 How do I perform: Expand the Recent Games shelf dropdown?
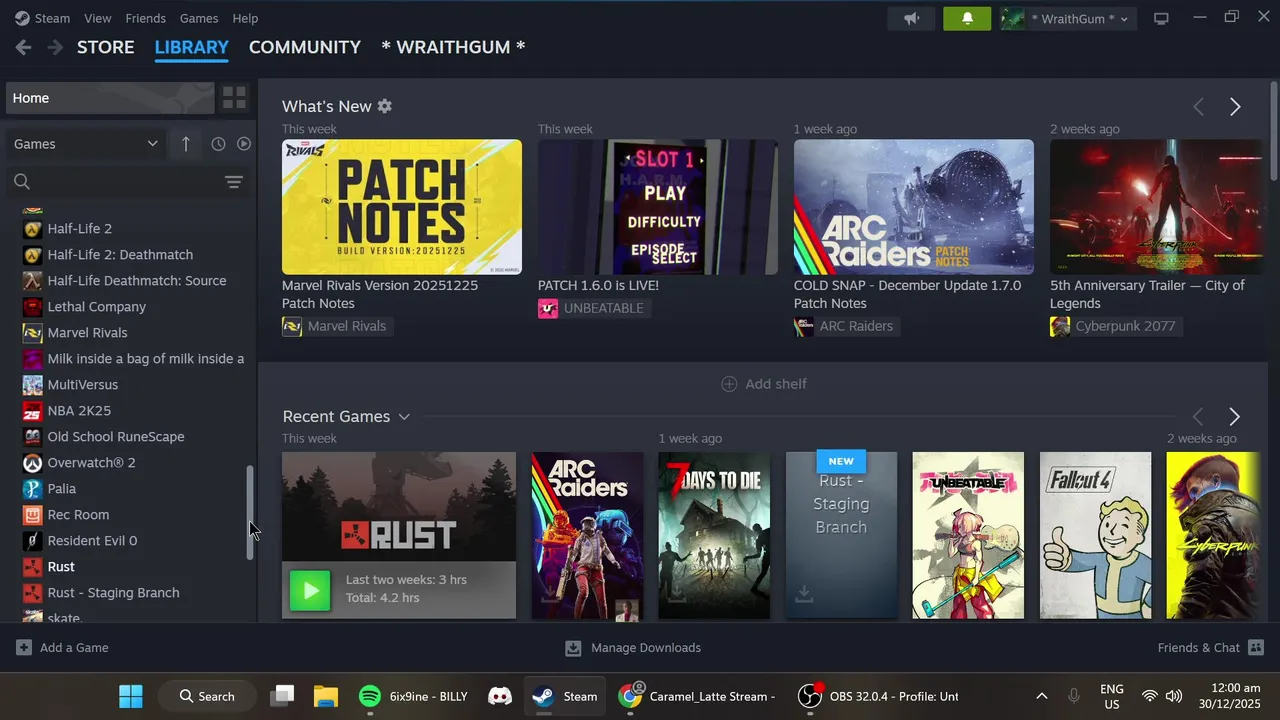tap(404, 417)
